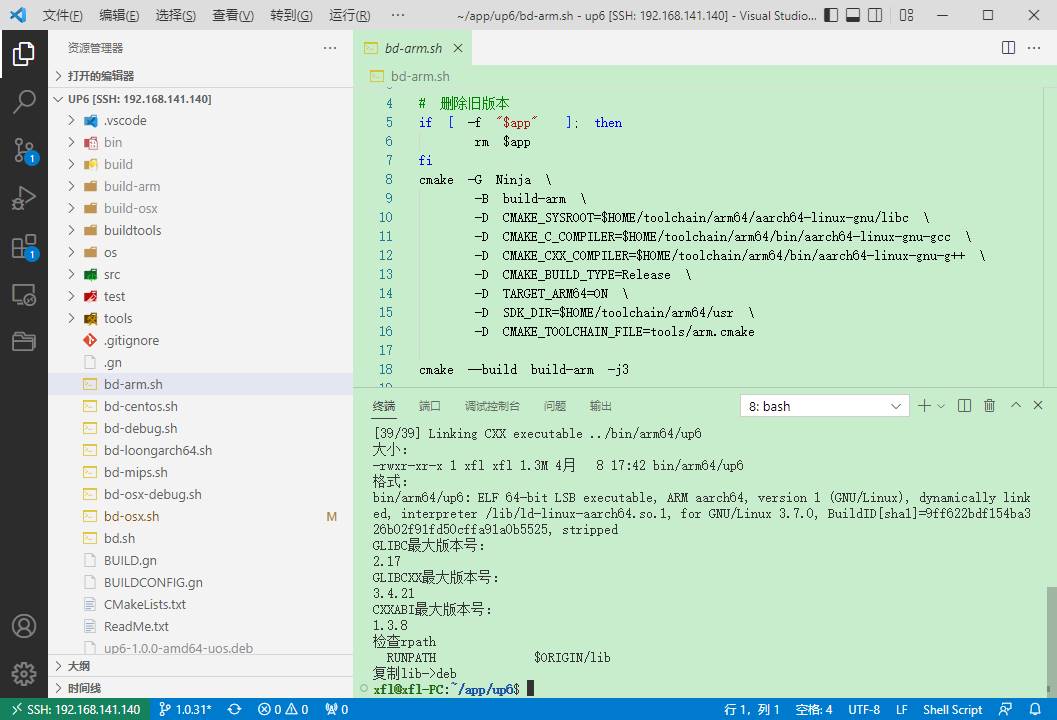Open Run and Debug view icon
1057x720 pixels.
(x=24, y=199)
